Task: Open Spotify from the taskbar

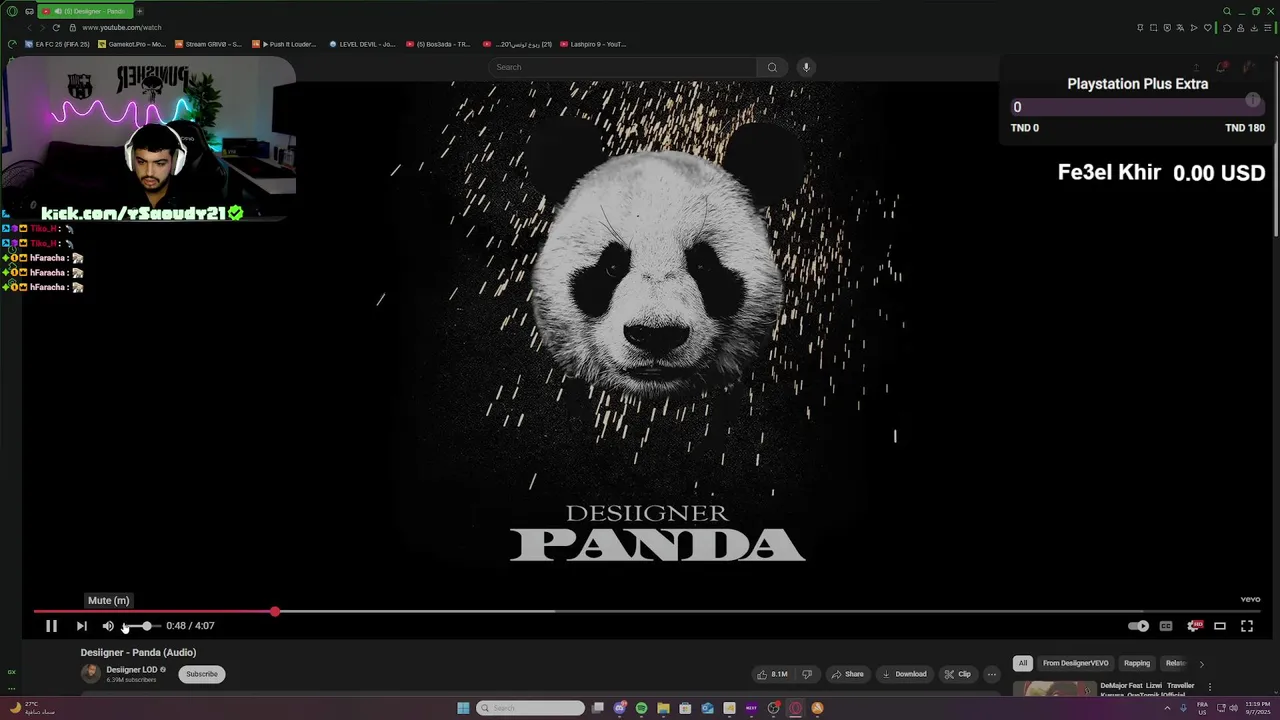Action: tap(641, 708)
